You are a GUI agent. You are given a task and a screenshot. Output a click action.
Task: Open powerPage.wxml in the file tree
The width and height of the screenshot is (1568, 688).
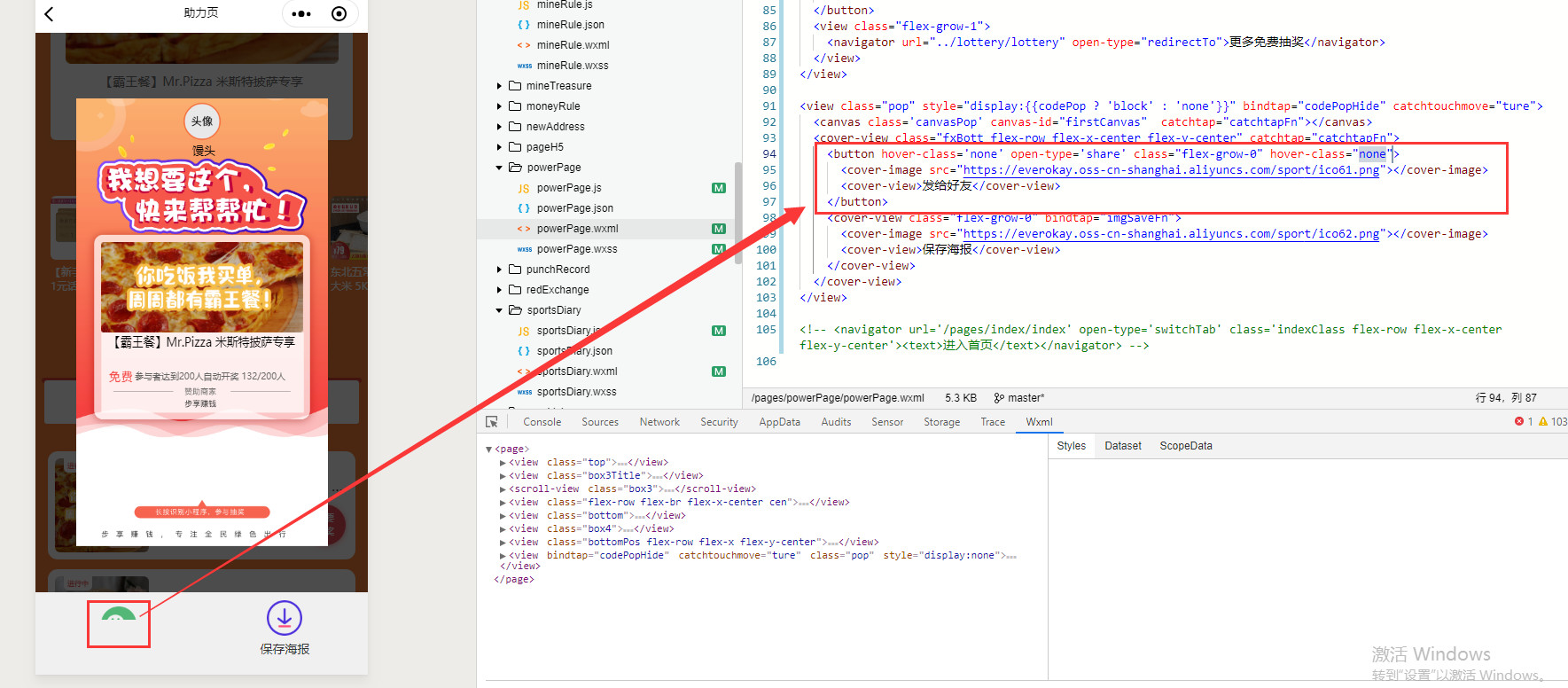coord(577,229)
